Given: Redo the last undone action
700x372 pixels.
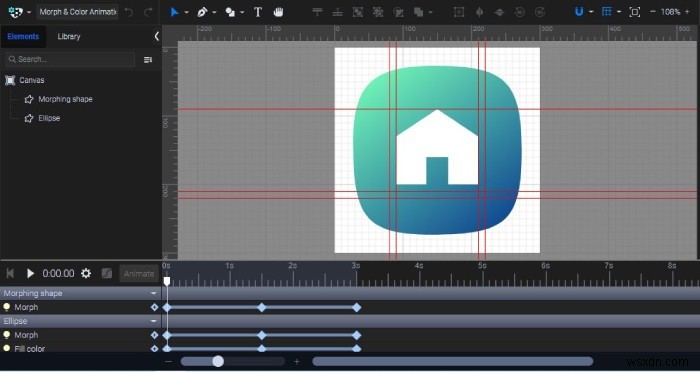Looking at the screenshot, I should 148,12.
